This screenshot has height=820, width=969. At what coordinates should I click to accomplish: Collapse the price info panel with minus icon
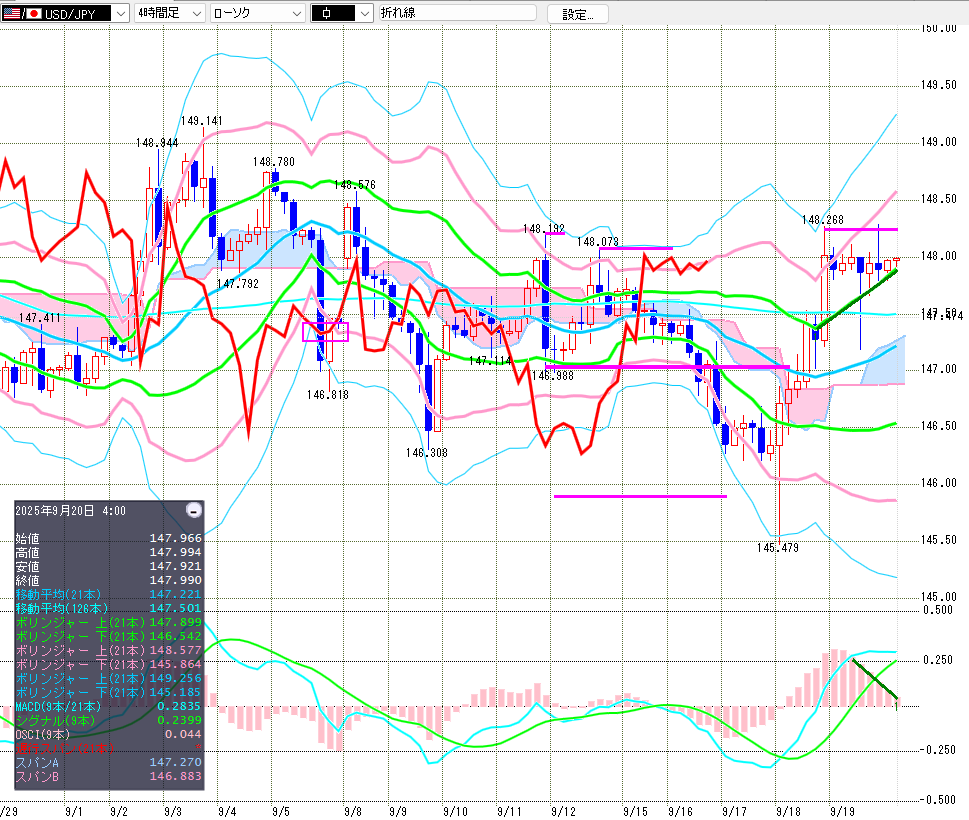pos(194,510)
